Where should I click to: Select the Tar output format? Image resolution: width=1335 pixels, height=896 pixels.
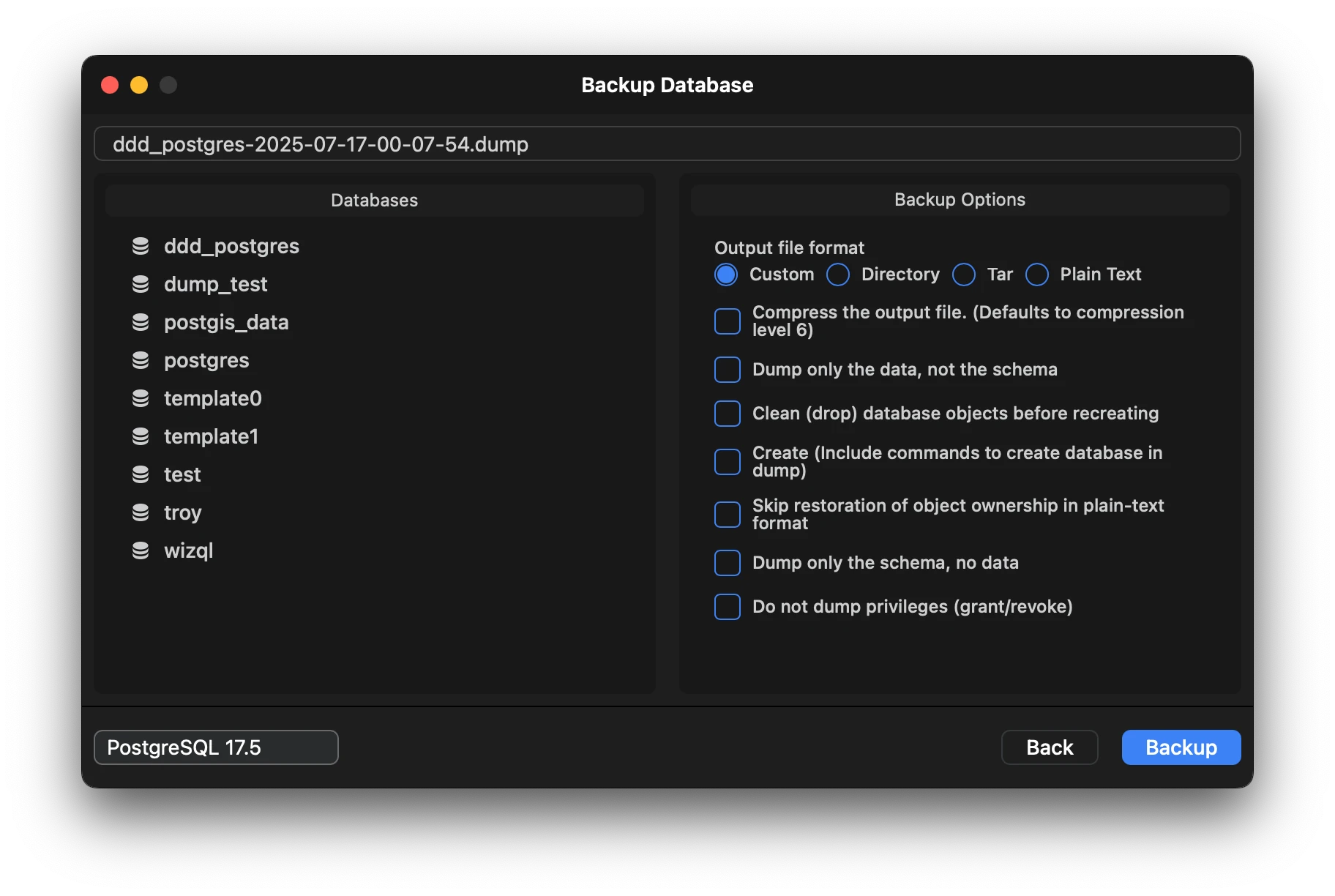(x=963, y=275)
